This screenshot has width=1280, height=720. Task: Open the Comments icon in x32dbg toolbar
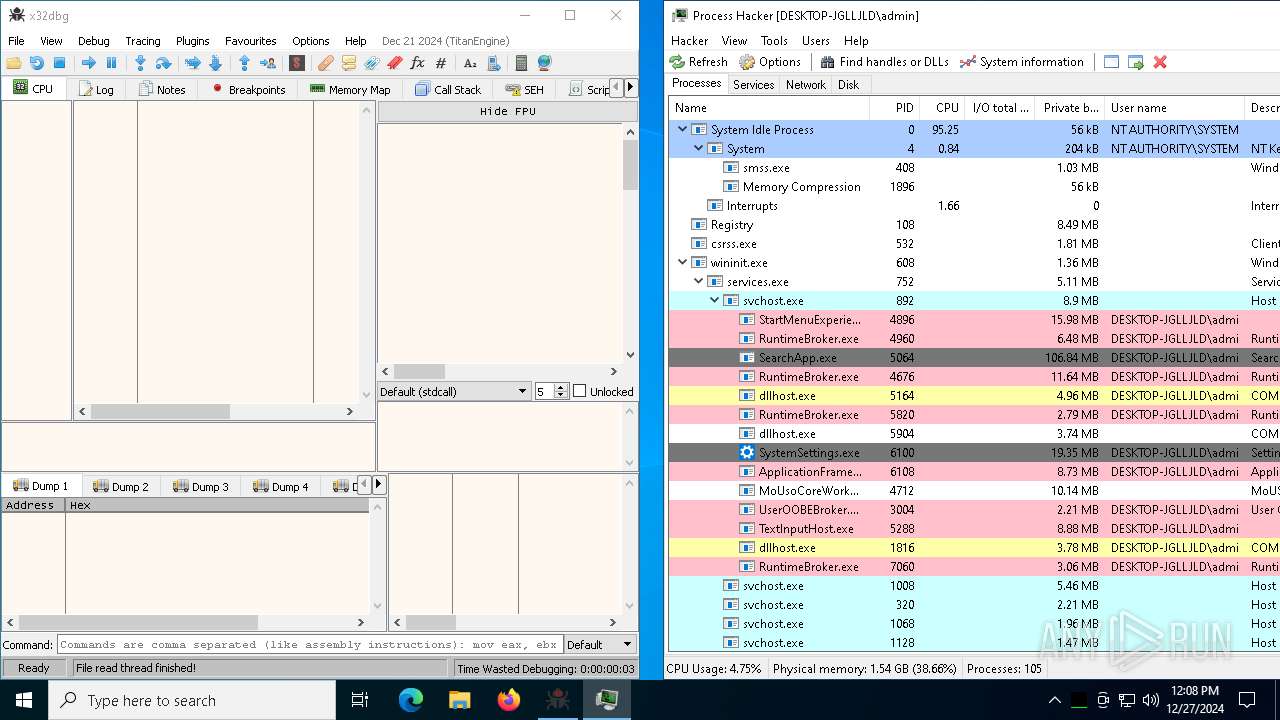348,63
